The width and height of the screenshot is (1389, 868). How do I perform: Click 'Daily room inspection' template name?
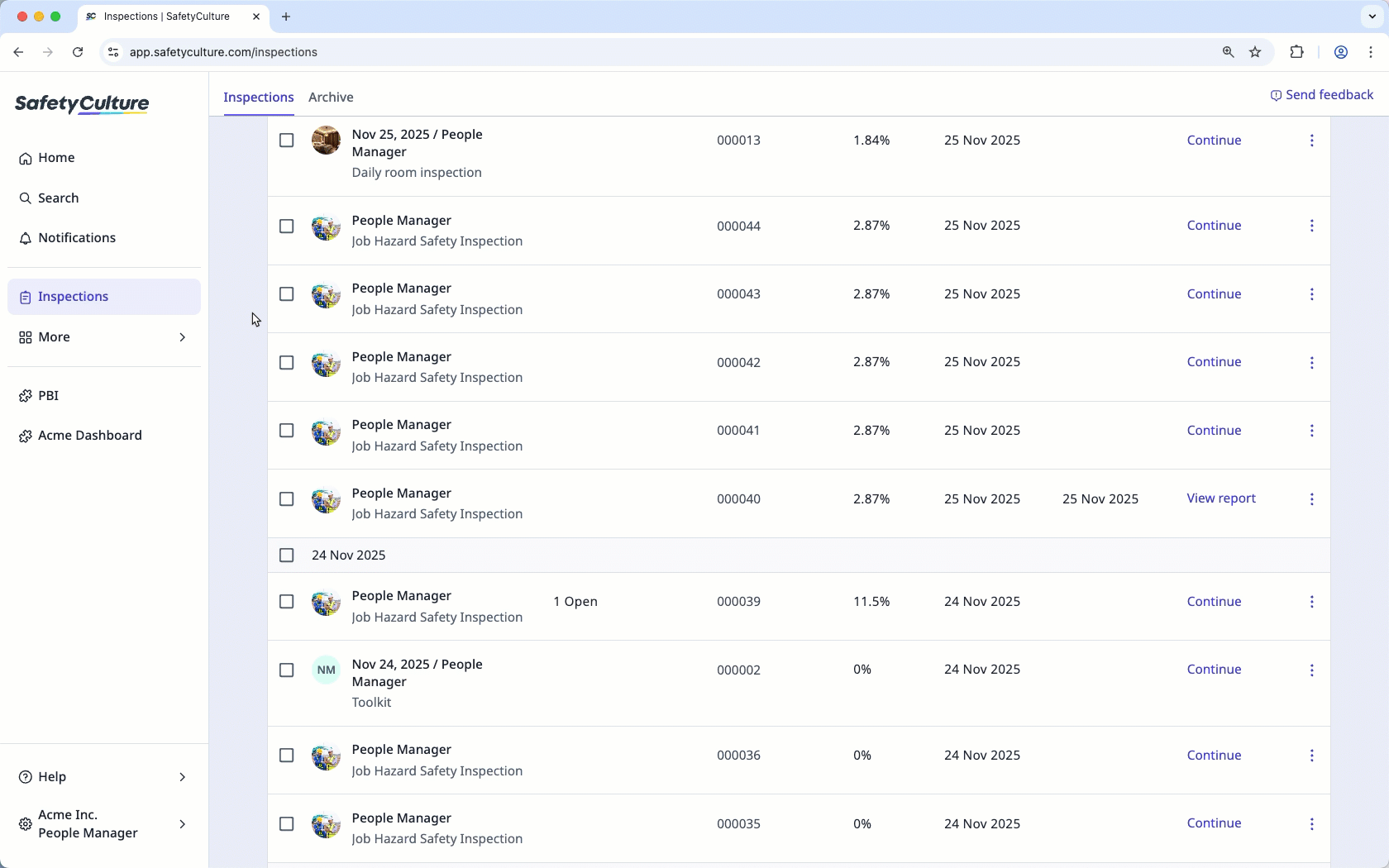417,173
